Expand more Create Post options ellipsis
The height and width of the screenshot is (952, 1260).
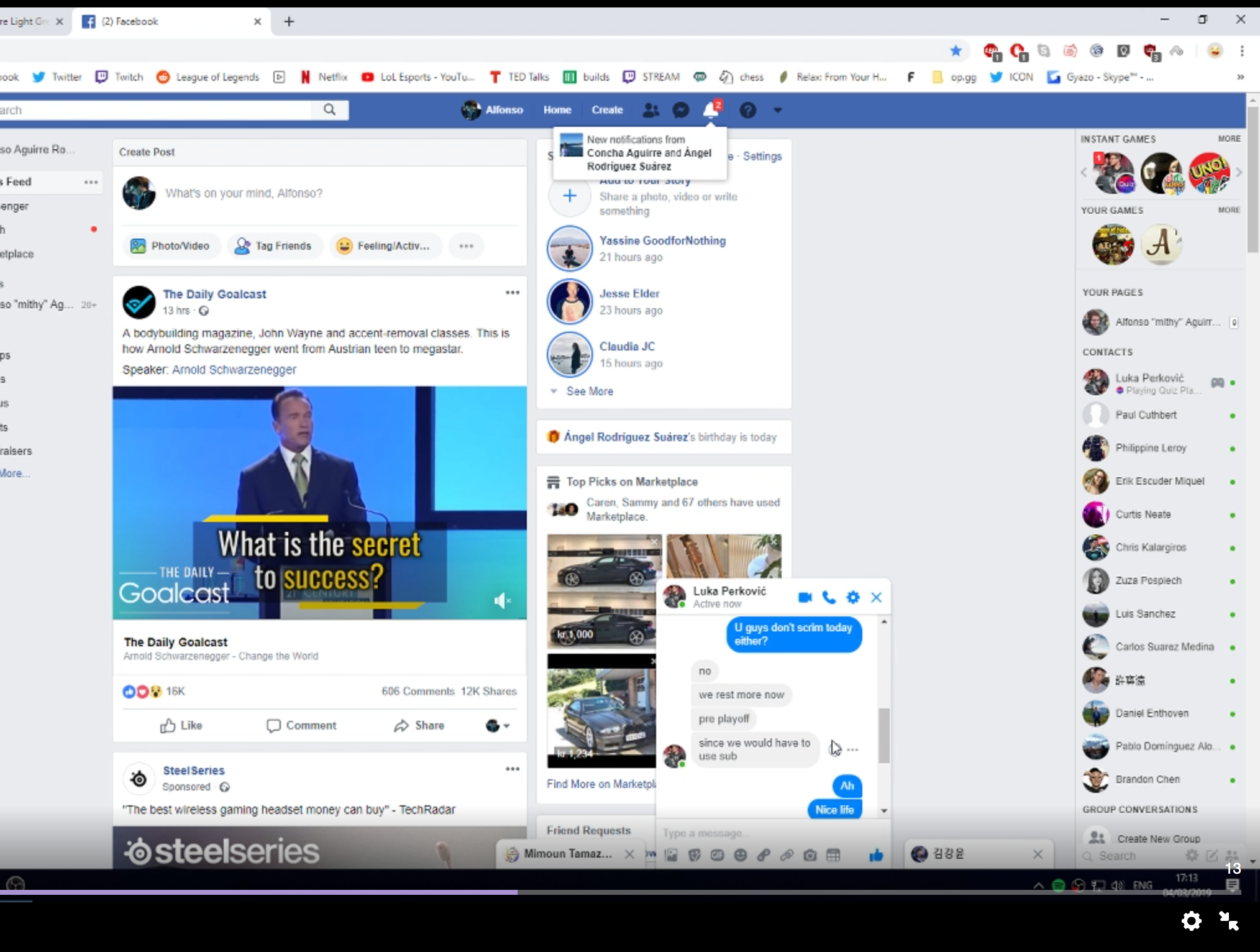(x=466, y=246)
